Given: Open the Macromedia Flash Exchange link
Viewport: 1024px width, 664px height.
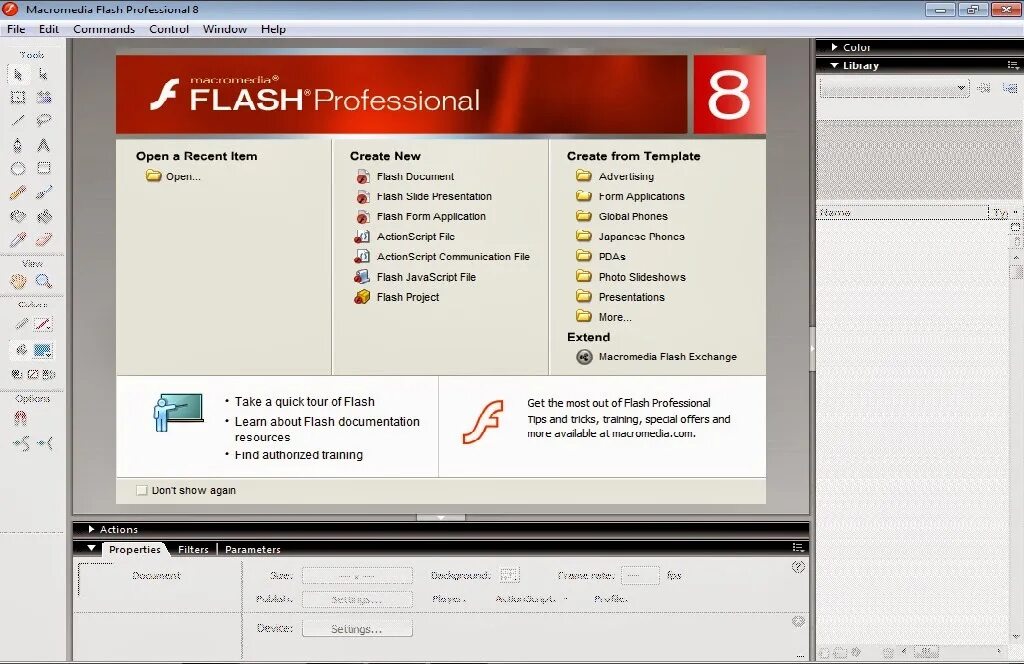Looking at the screenshot, I should click(x=657, y=356).
